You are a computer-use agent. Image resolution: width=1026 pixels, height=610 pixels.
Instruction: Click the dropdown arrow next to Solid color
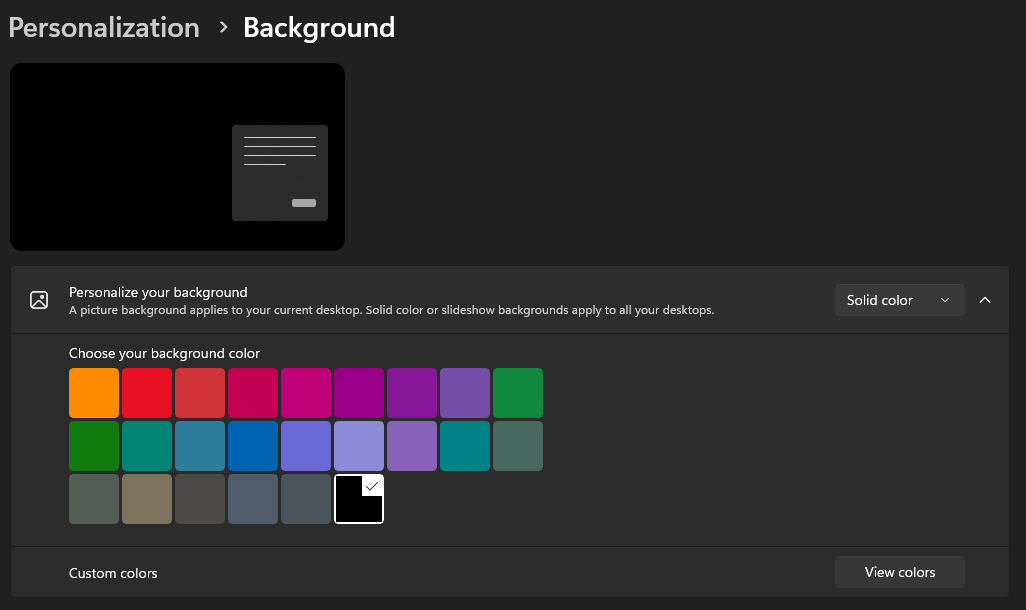(x=945, y=300)
